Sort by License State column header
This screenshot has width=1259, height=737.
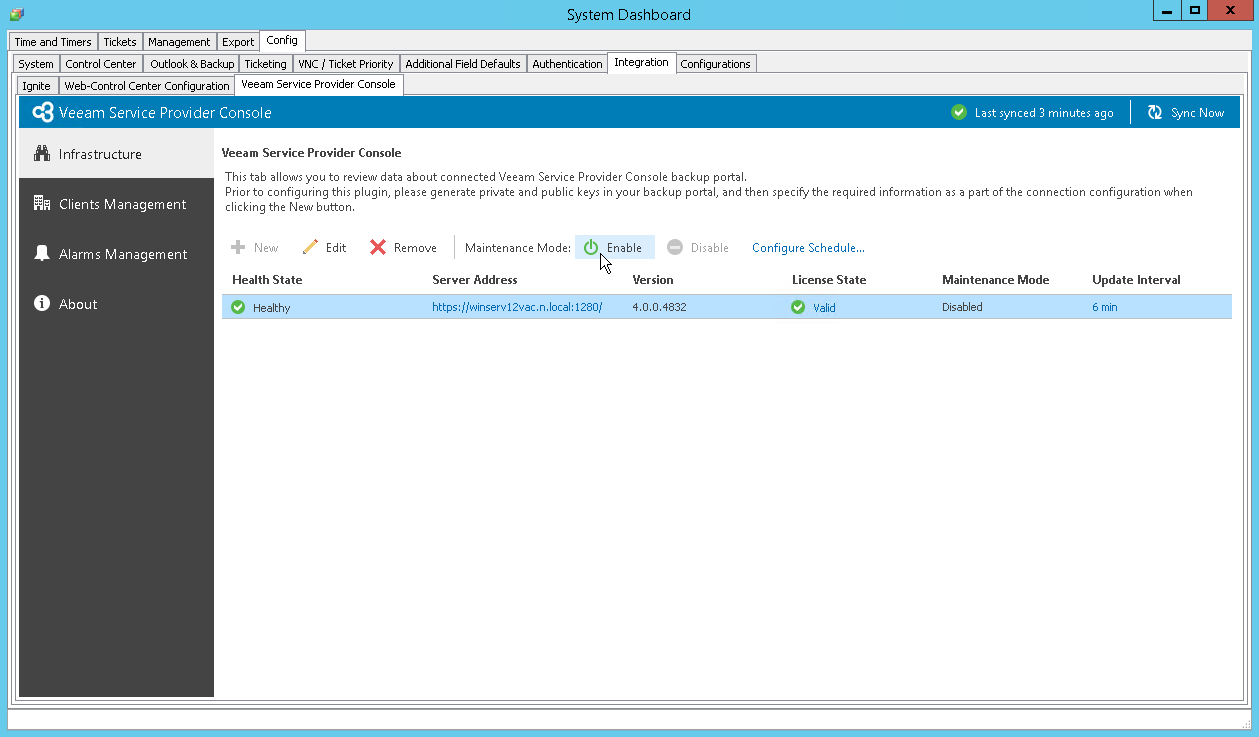click(x=829, y=280)
